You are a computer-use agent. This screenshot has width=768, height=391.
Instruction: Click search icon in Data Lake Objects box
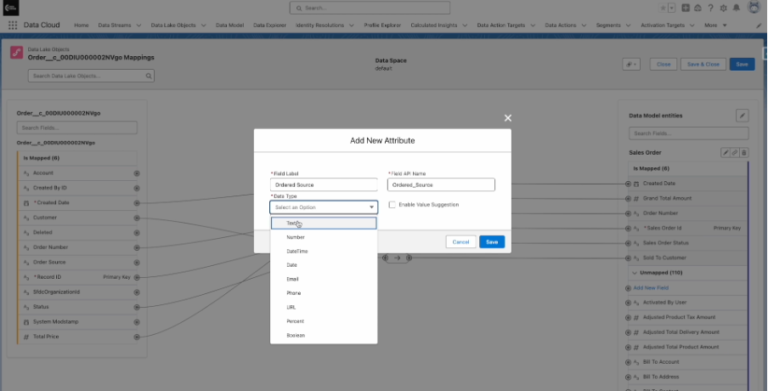click(148, 76)
